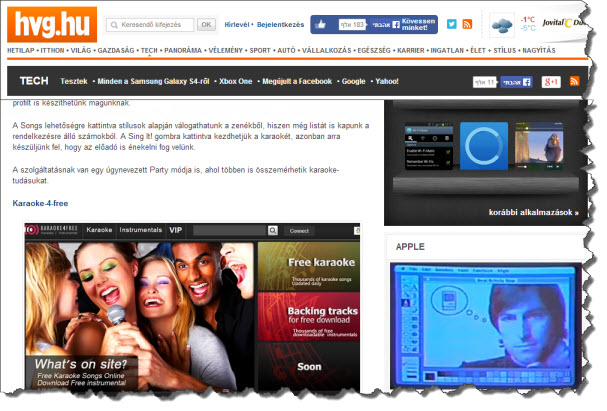
Task: Click the Keresendő kifejezés search field
Action: 150,25
